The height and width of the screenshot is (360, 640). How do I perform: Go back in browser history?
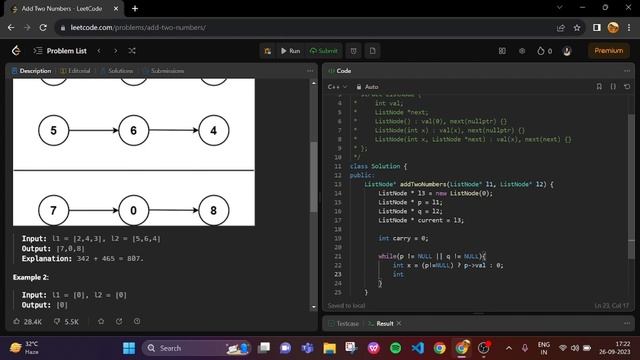pyautogui.click(x=11, y=28)
